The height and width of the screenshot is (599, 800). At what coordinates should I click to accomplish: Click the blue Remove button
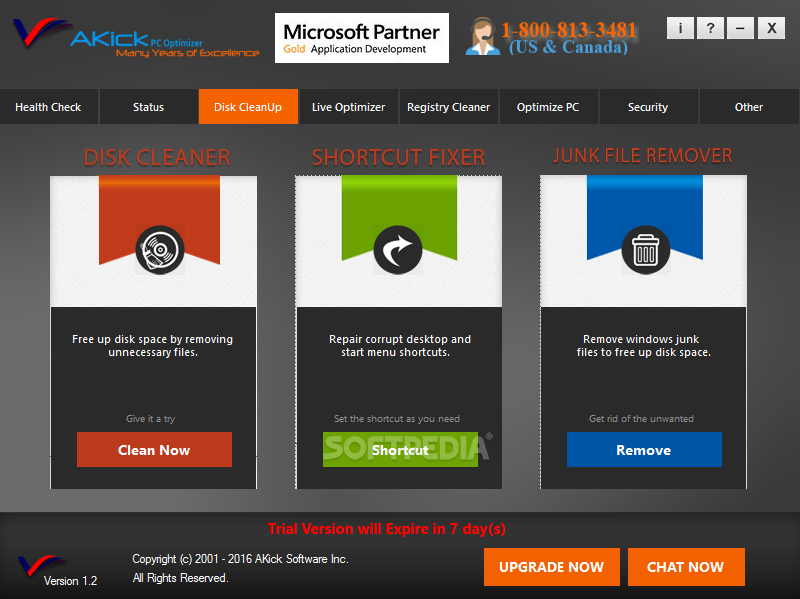pyautogui.click(x=644, y=450)
